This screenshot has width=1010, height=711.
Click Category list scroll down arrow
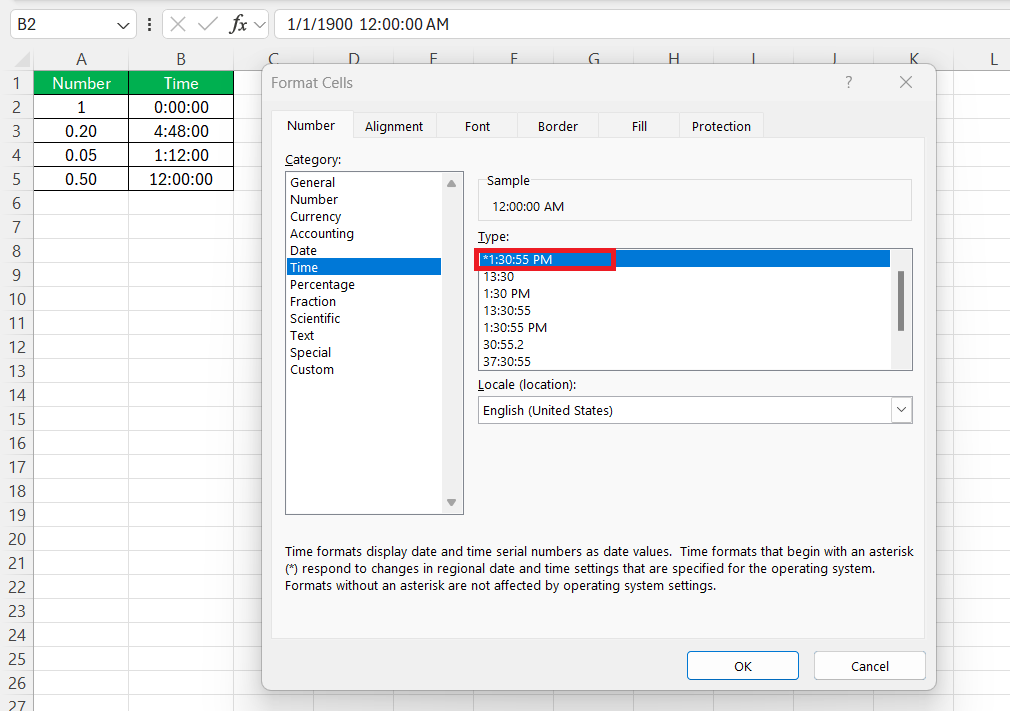pyautogui.click(x=452, y=502)
